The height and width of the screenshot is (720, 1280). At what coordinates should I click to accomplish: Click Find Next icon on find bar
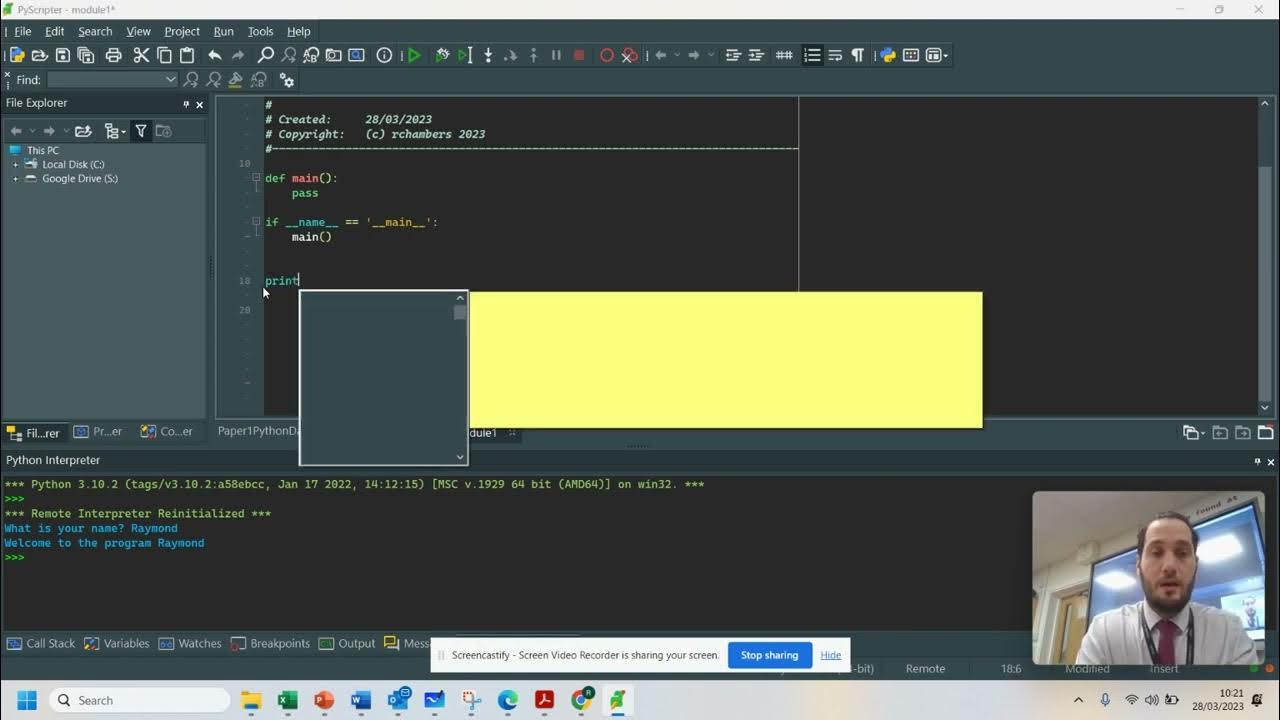coord(191,80)
